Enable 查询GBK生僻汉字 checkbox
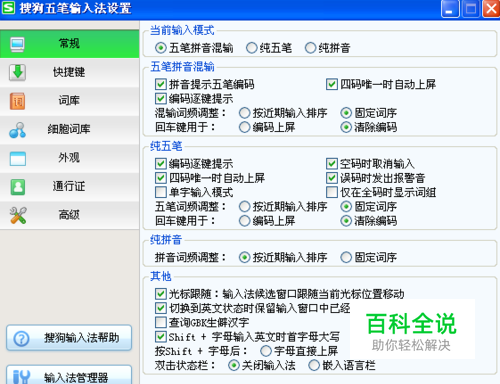Screen dimensions: 500x384 tap(161, 322)
